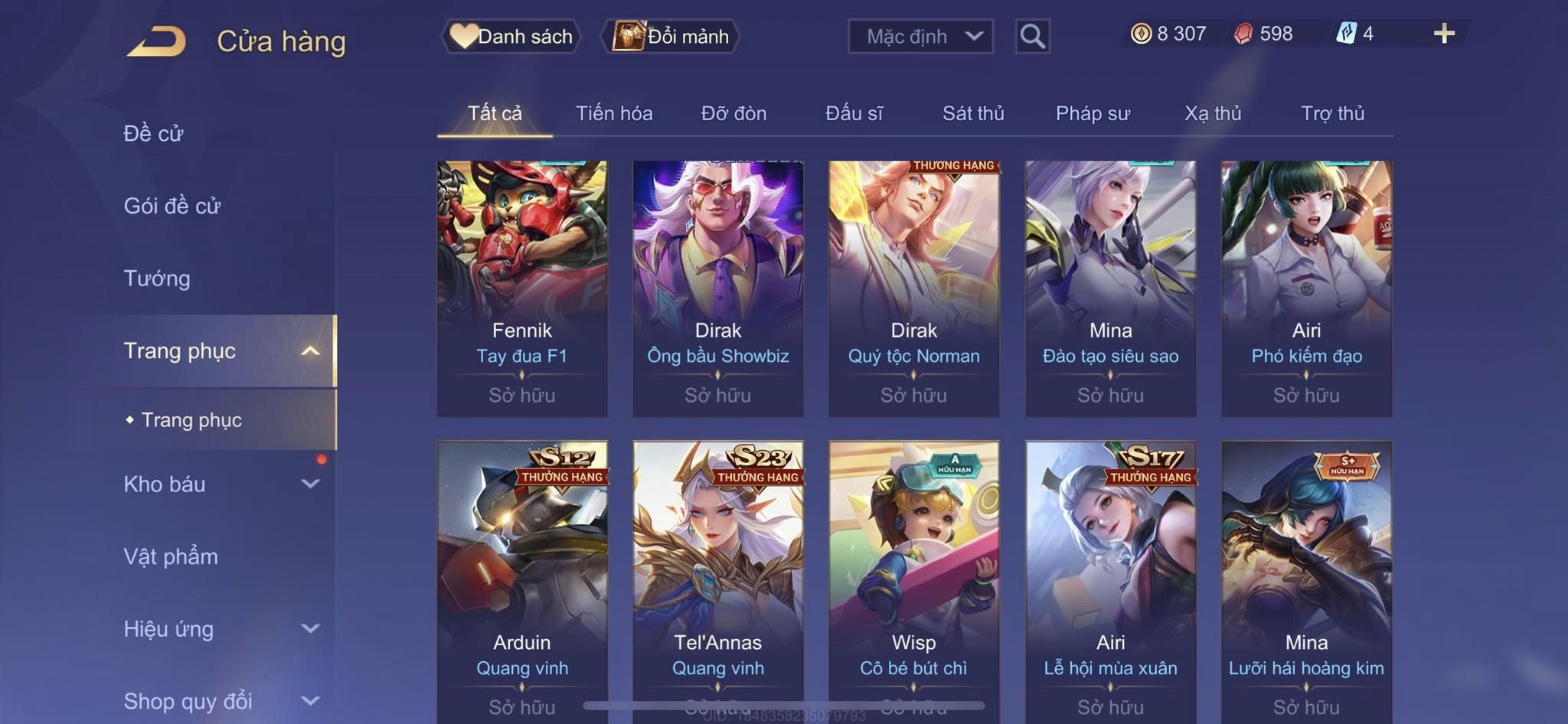Open the search magnifier icon

point(1032,36)
